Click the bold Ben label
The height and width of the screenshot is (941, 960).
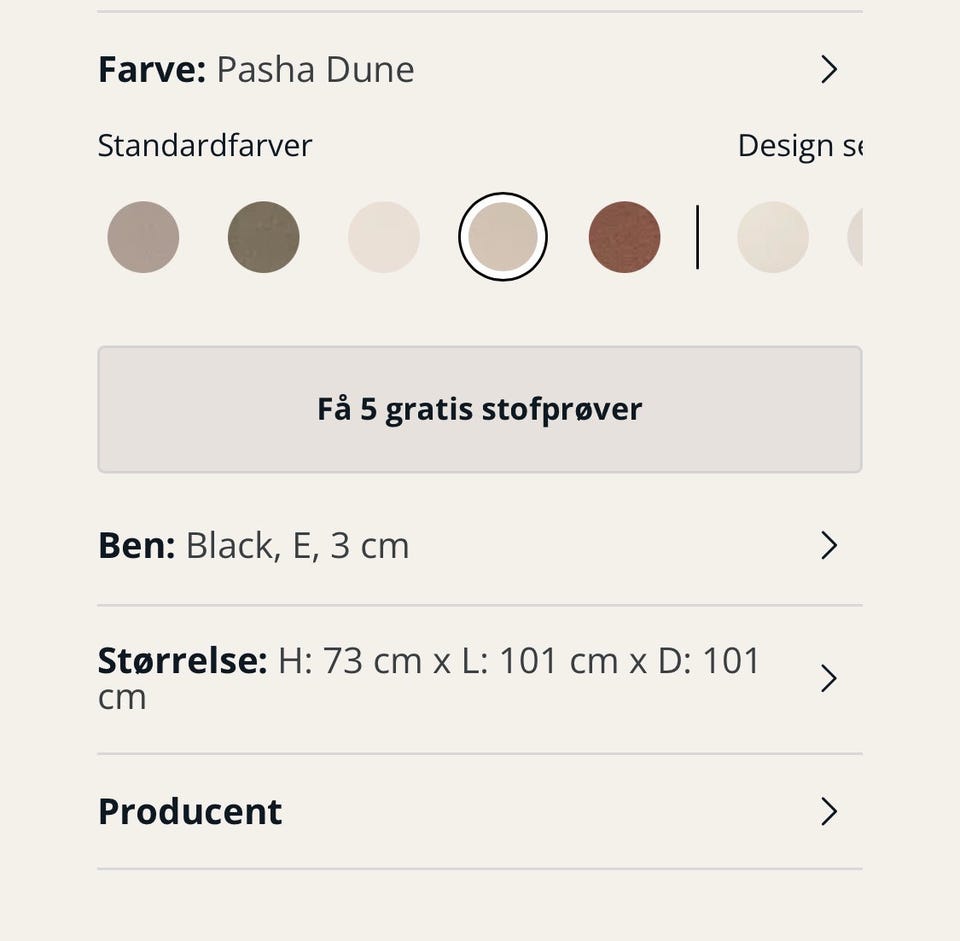(x=137, y=546)
